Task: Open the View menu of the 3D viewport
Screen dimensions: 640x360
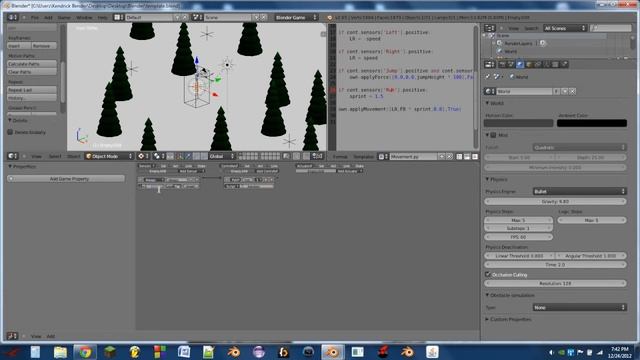Action: point(37,156)
